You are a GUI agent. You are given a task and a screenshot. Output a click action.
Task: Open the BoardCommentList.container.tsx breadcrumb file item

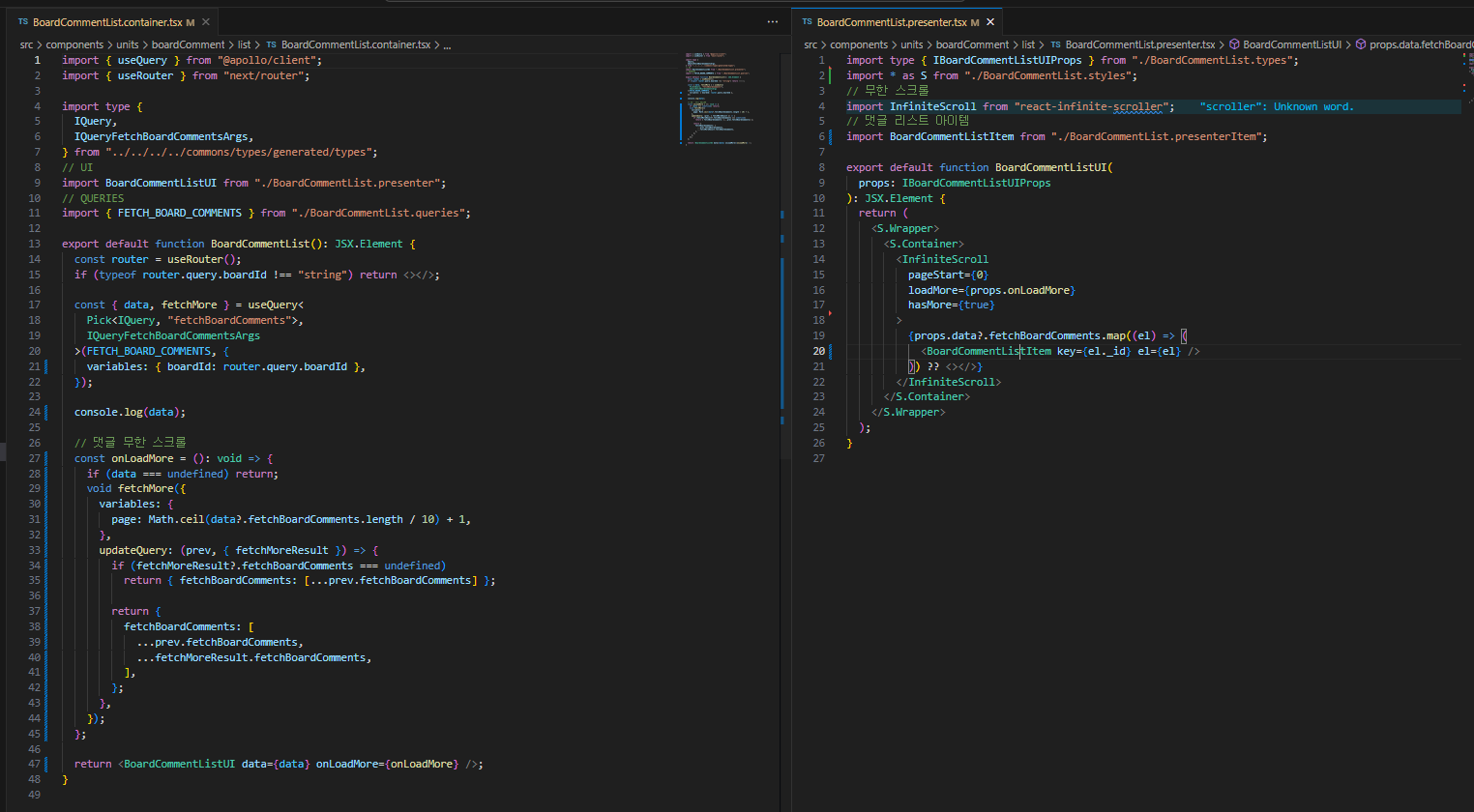click(348, 44)
